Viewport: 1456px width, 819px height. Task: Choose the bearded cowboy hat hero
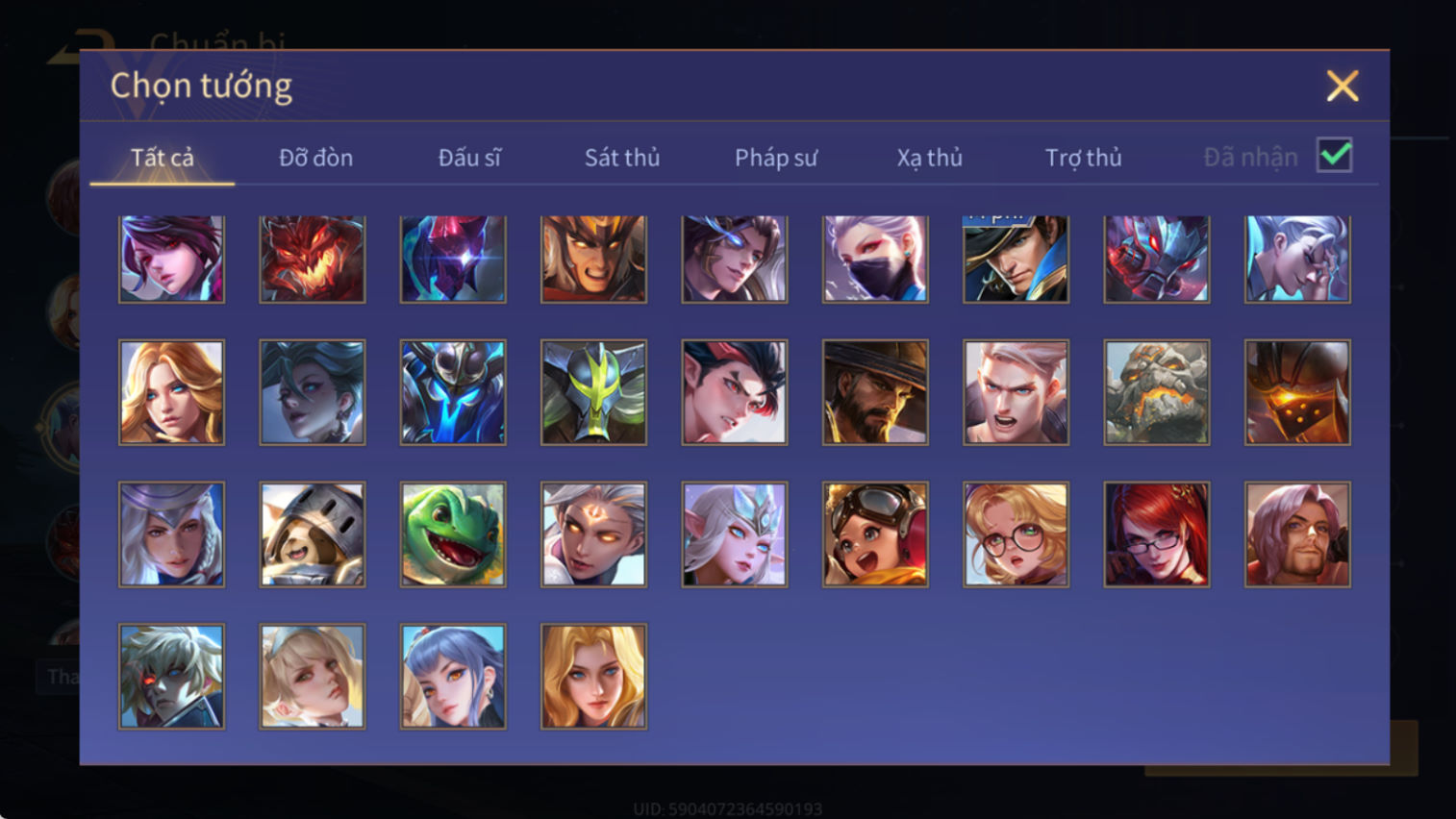click(x=875, y=392)
